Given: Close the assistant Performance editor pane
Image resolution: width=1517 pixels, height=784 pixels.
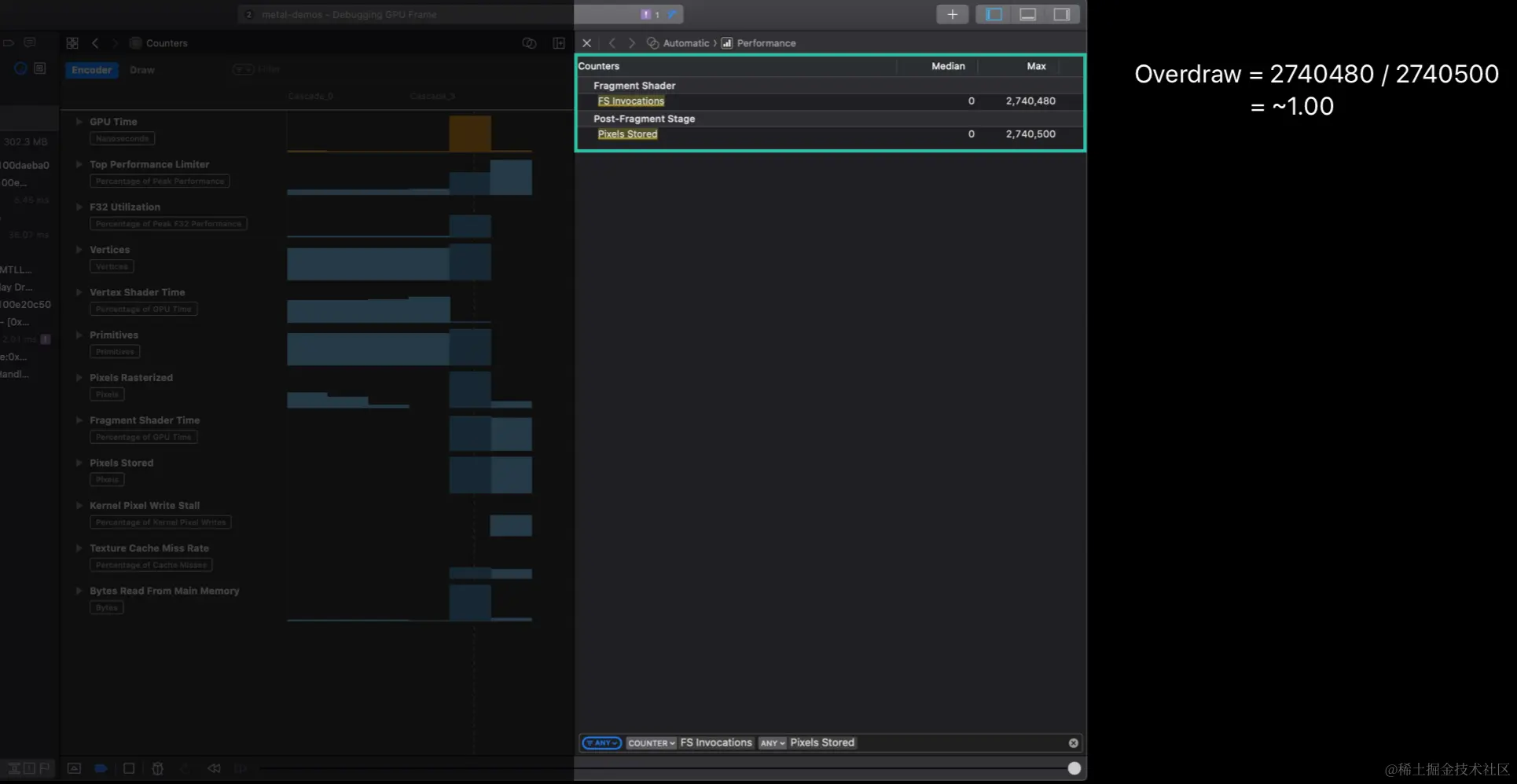Looking at the screenshot, I should (x=586, y=43).
